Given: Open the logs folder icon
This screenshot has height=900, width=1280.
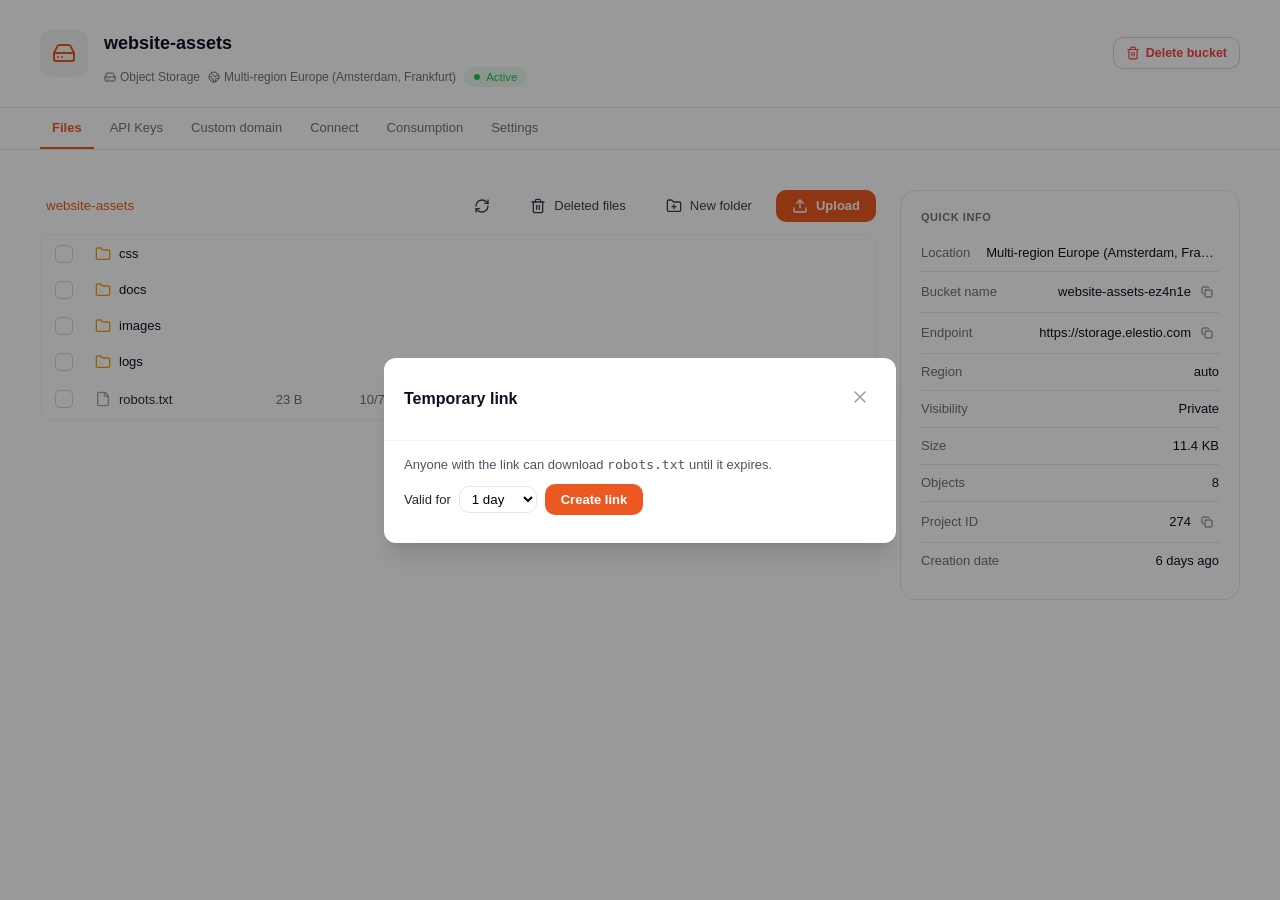Looking at the screenshot, I should pos(103,362).
